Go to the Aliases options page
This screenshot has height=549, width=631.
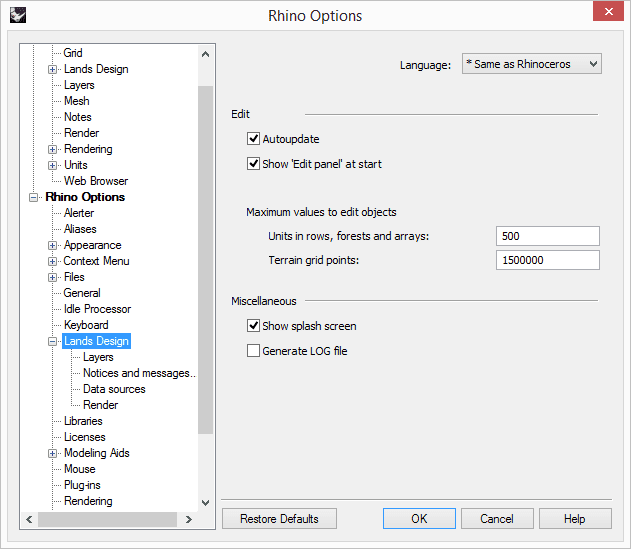pos(80,229)
